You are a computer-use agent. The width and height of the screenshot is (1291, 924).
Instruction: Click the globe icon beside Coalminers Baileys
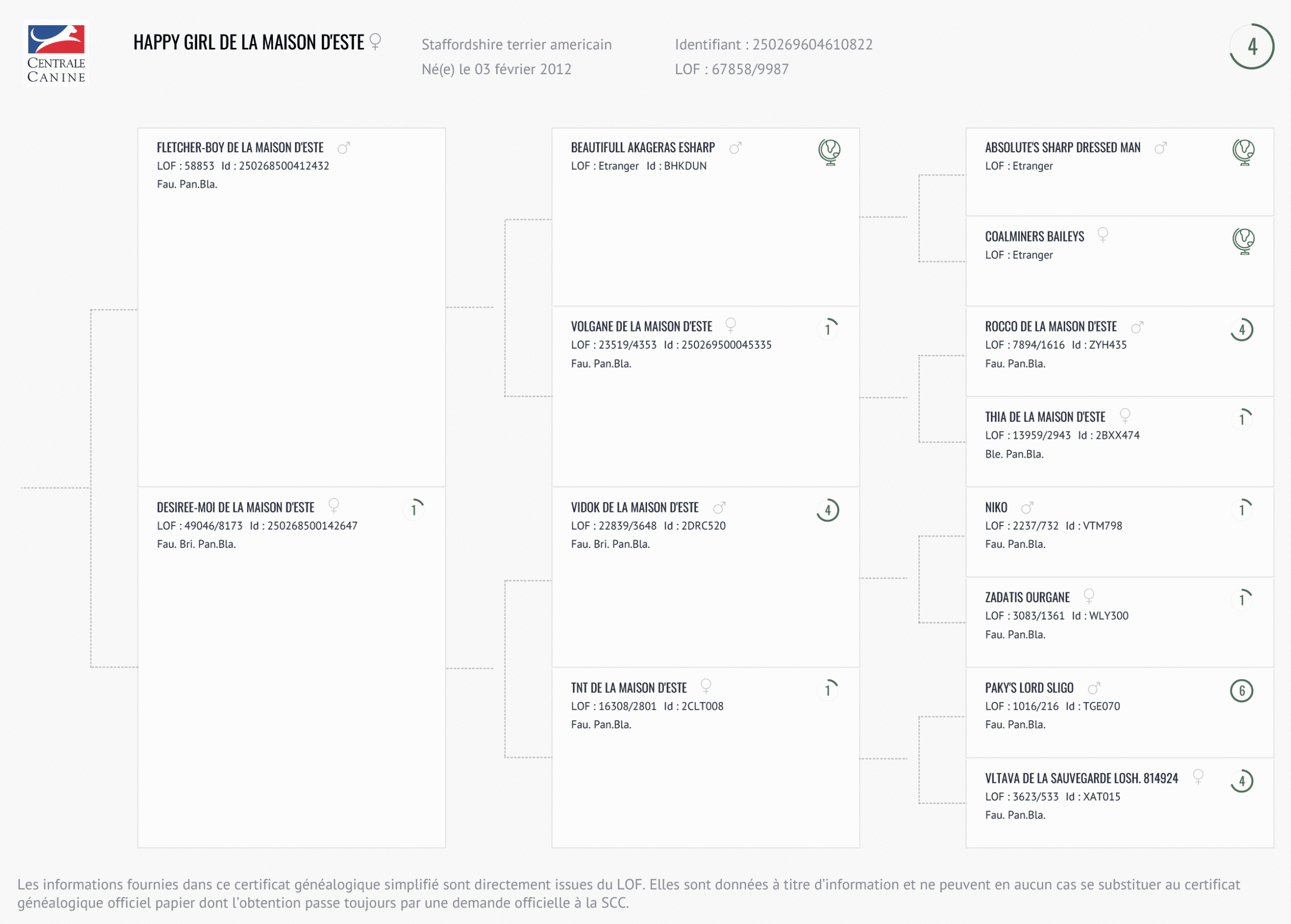click(1243, 241)
